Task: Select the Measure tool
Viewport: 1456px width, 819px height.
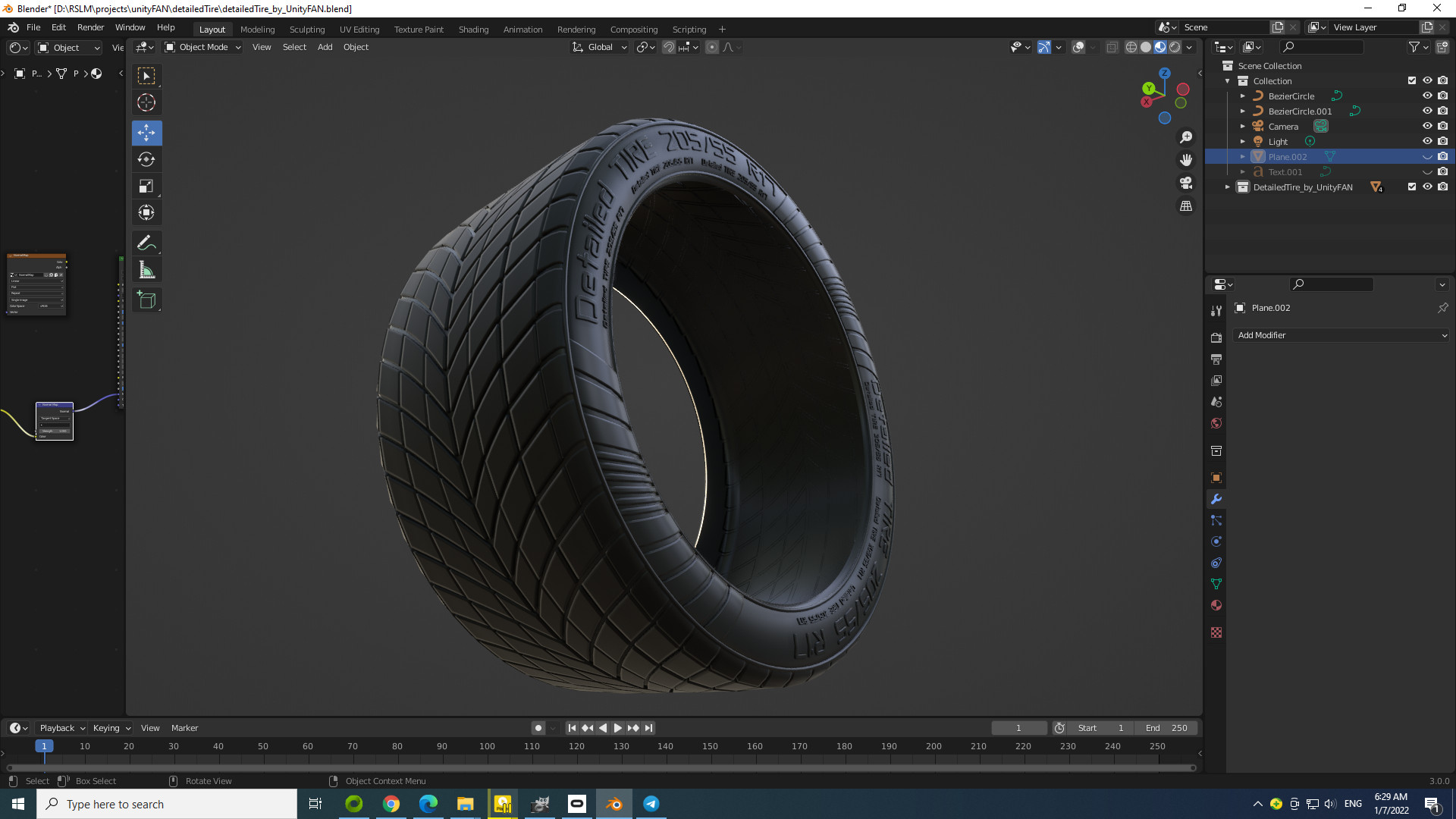Action: (146, 269)
